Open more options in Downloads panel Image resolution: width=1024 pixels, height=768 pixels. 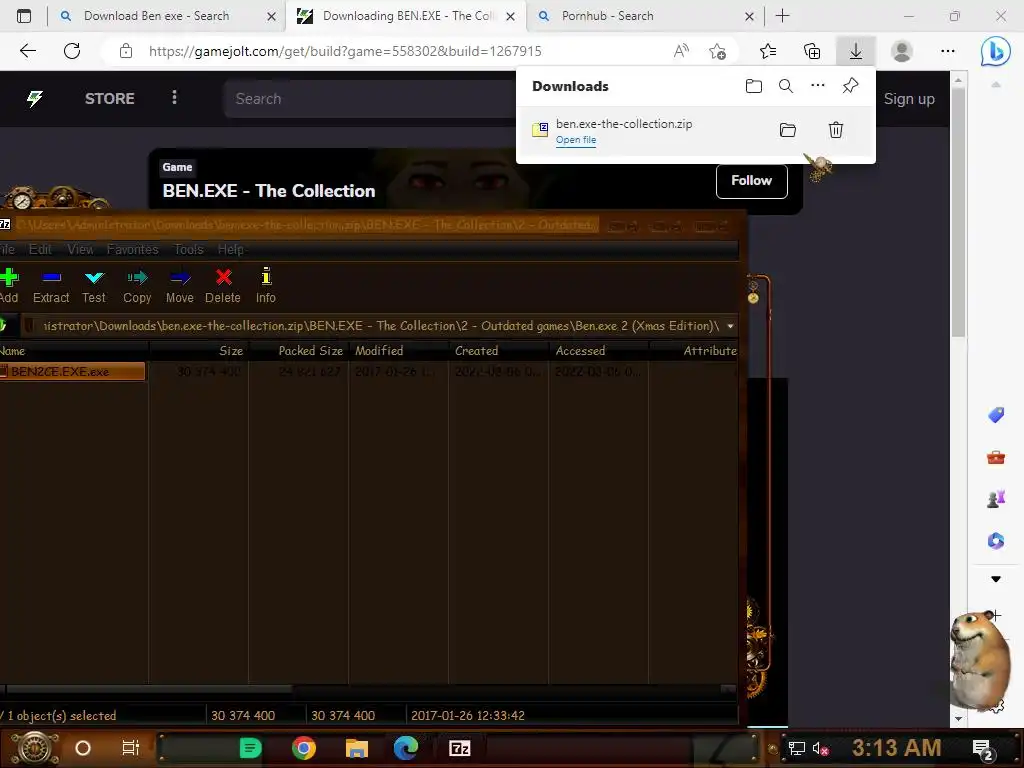[x=818, y=86]
